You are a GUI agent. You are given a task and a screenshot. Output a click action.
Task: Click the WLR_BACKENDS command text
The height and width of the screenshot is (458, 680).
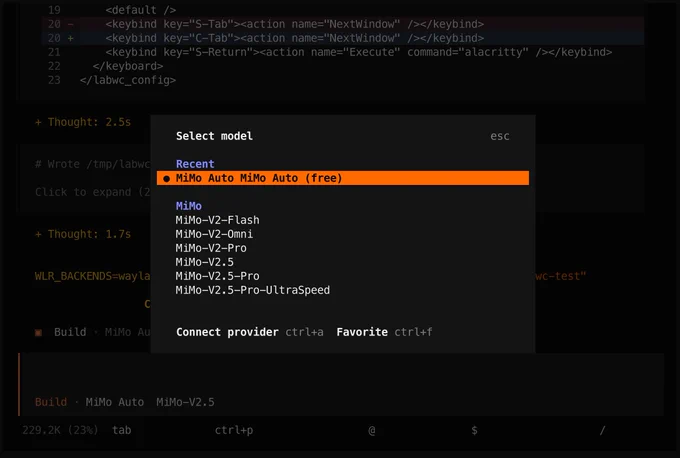[x=92, y=276]
